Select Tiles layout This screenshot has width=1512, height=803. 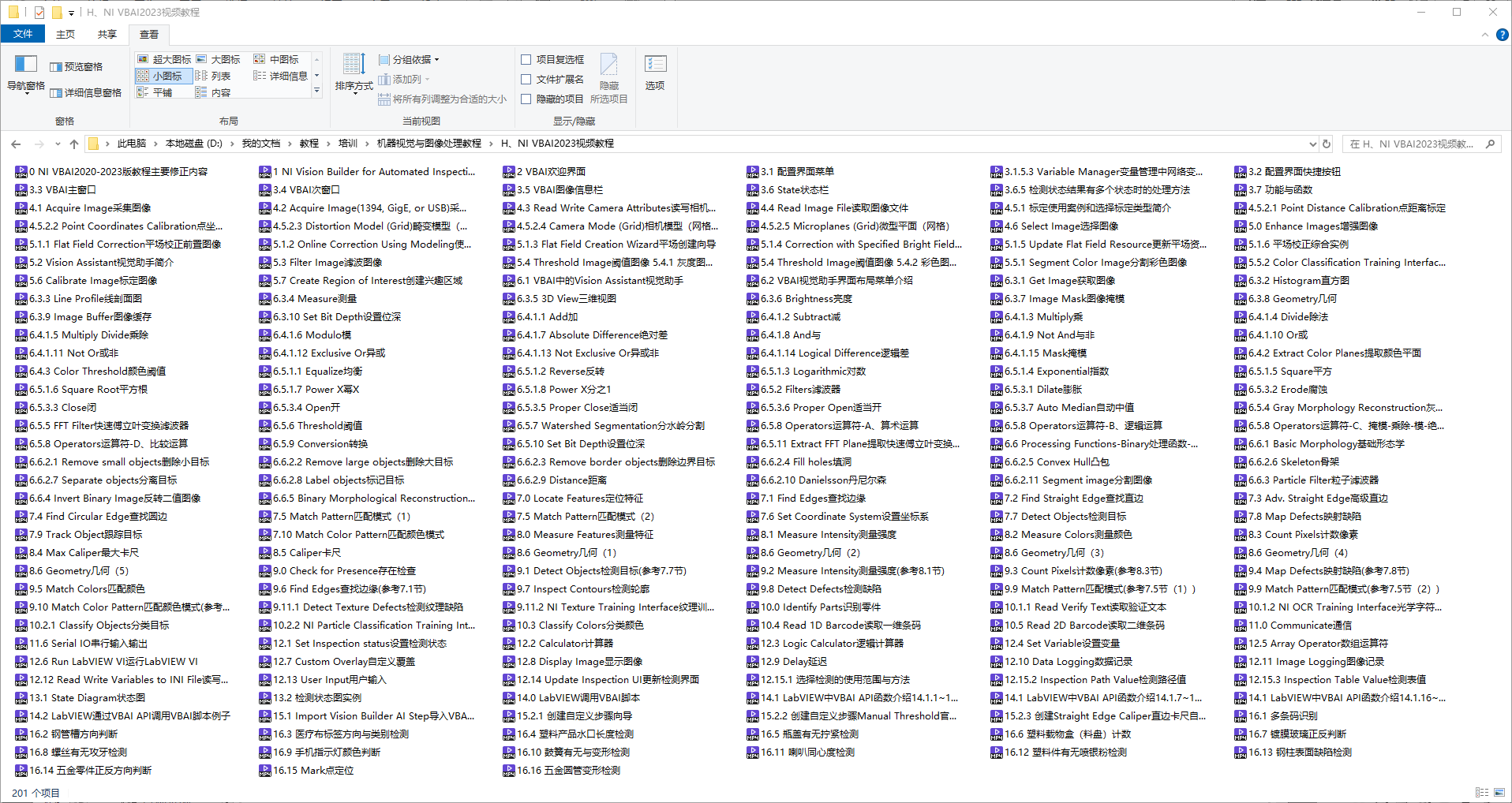tap(155, 92)
